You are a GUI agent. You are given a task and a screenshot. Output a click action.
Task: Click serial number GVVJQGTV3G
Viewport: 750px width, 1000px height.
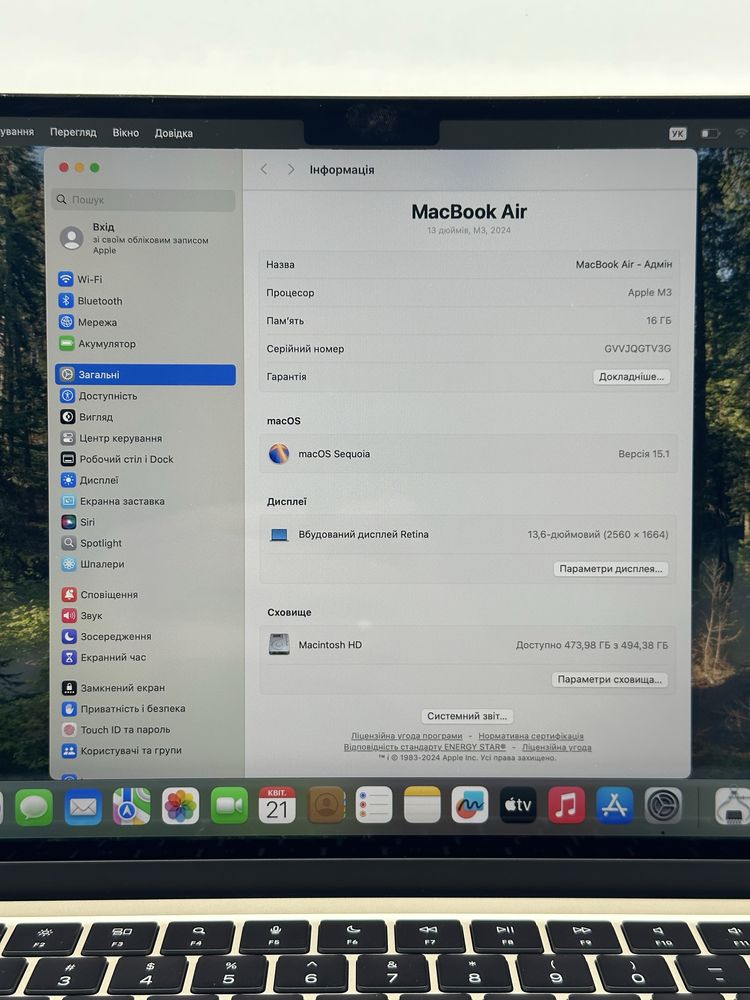(637, 349)
